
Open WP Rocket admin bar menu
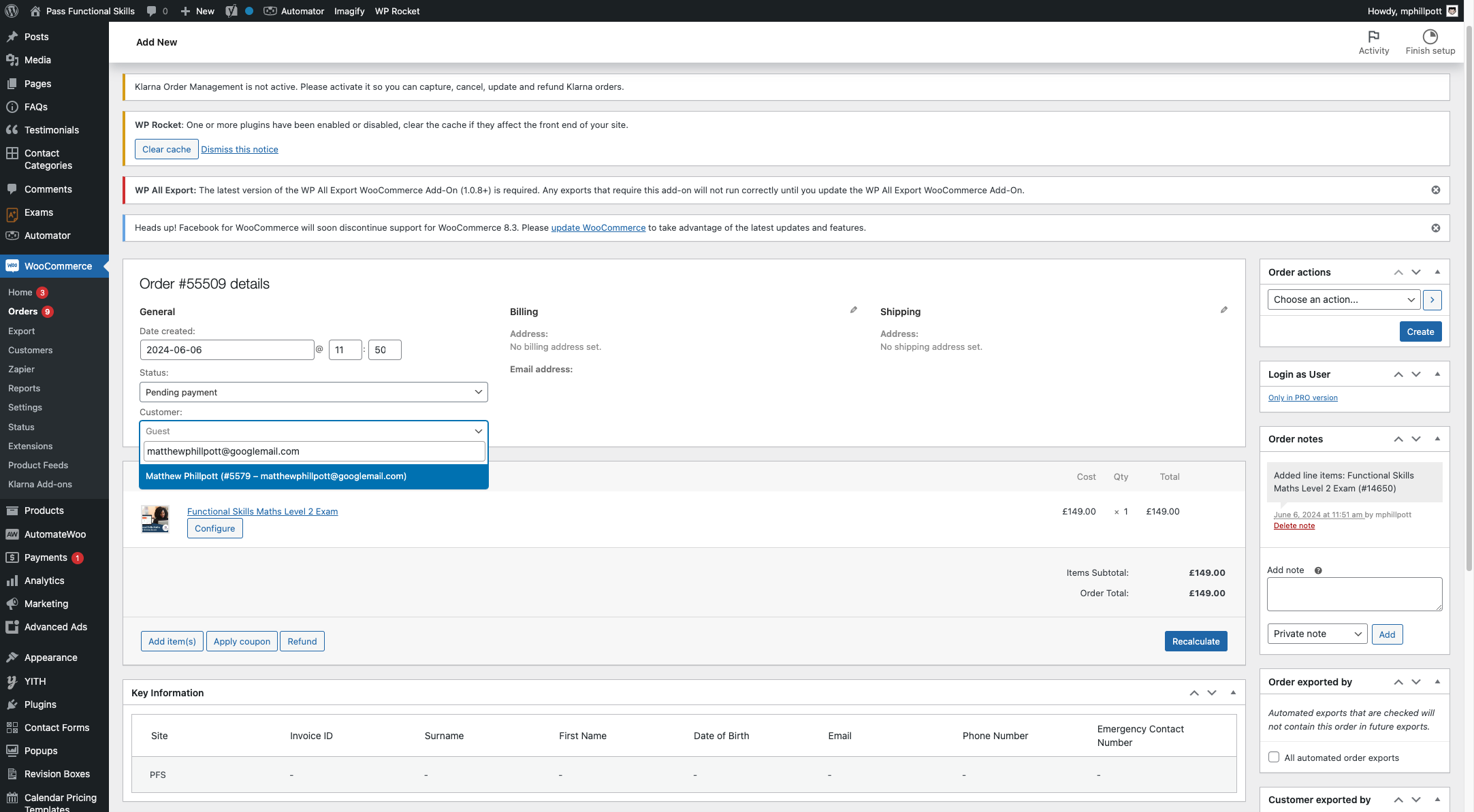pyautogui.click(x=397, y=11)
